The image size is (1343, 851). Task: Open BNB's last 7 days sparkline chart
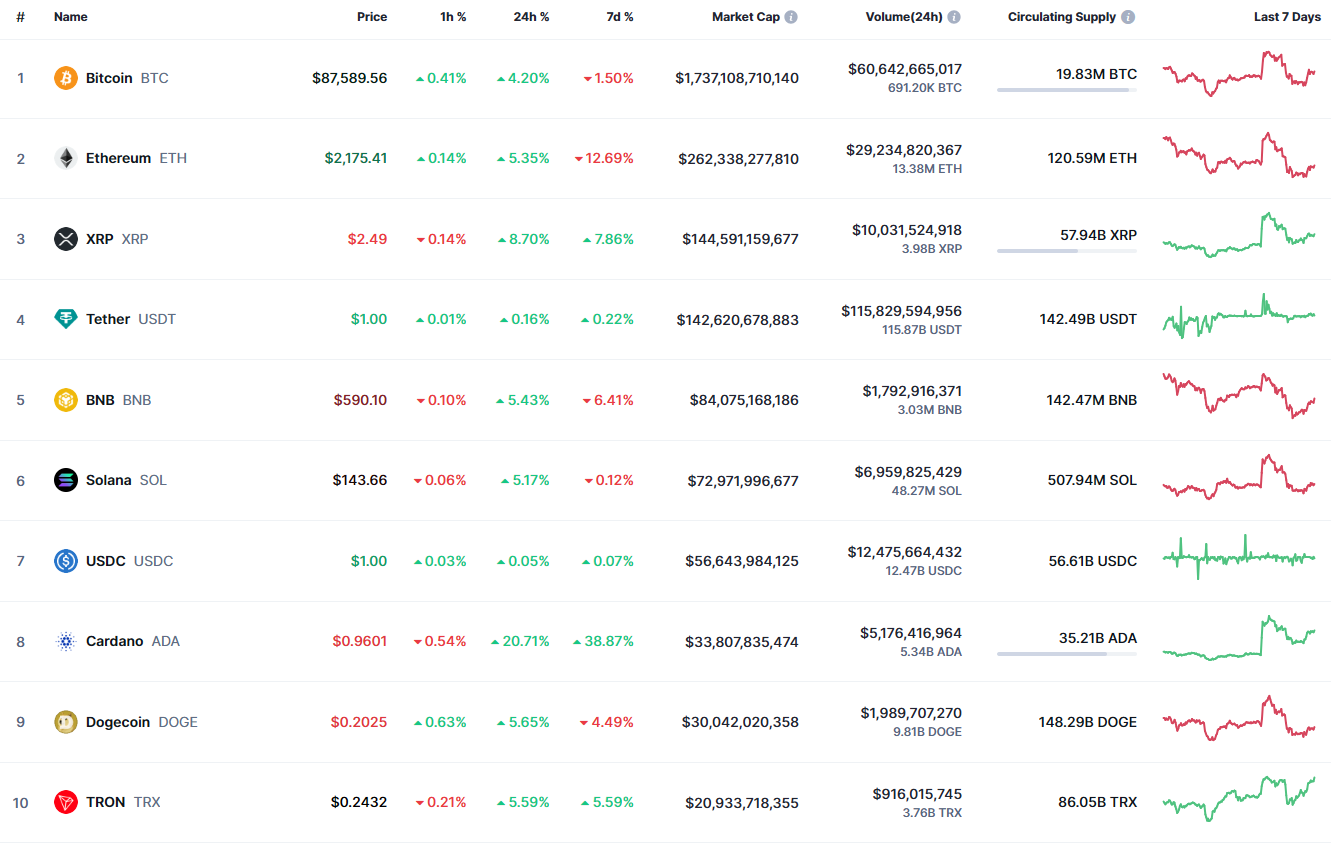pyautogui.click(x=1239, y=396)
